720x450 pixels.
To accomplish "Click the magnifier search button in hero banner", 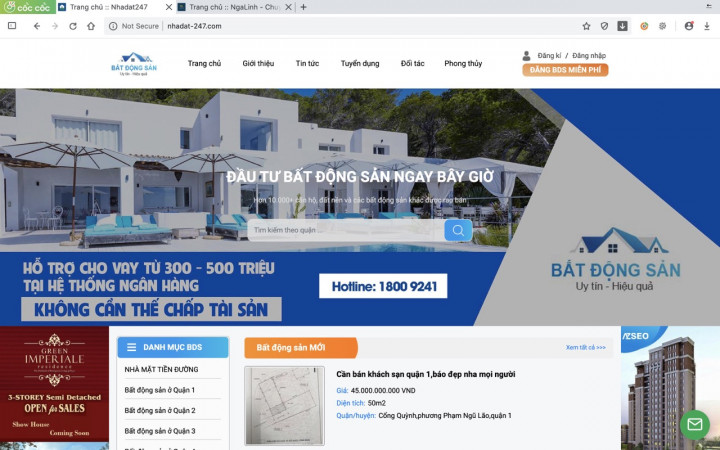I will click(458, 230).
